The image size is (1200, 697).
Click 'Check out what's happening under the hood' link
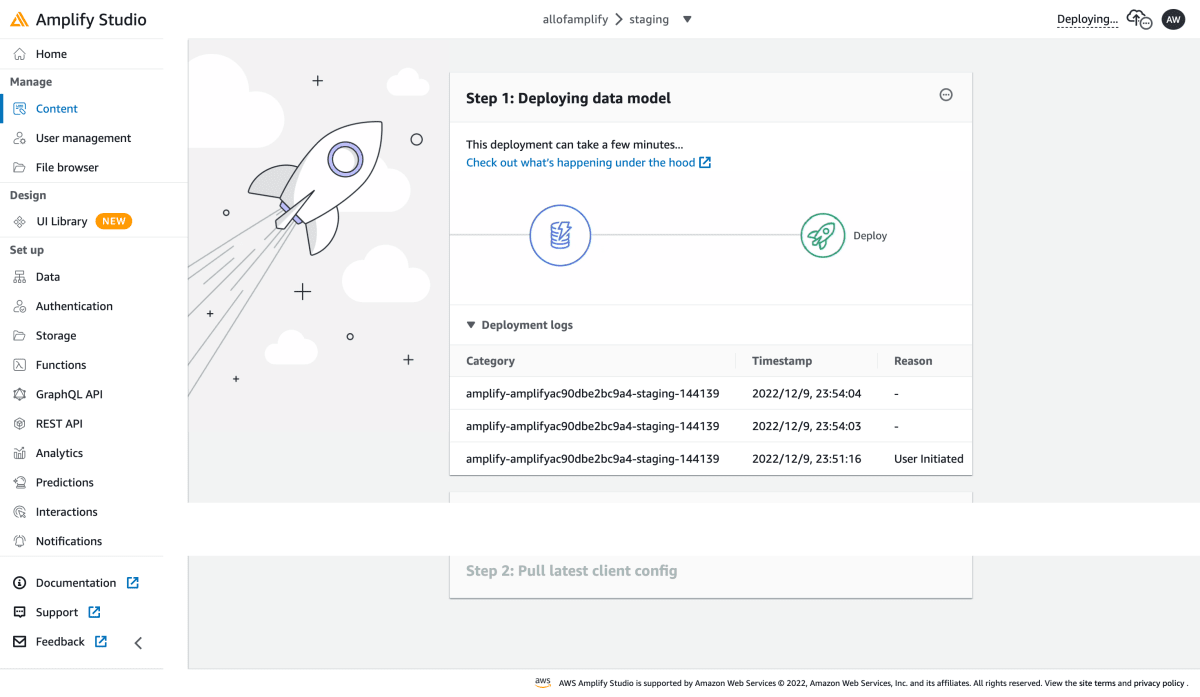click(x=588, y=163)
